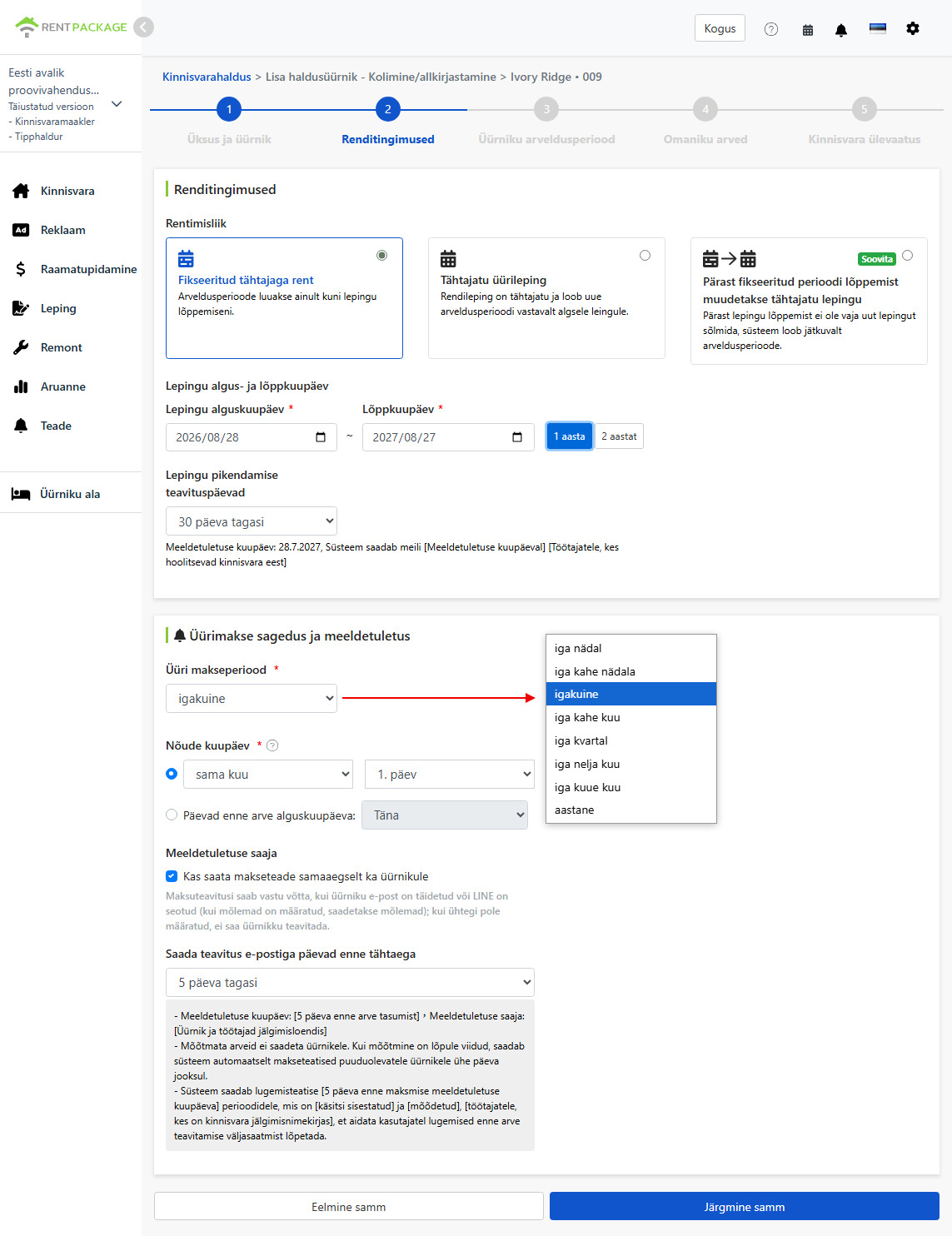The height and width of the screenshot is (1236, 952).
Task: Go to step 2 Renditingimused
Action: pos(388,109)
